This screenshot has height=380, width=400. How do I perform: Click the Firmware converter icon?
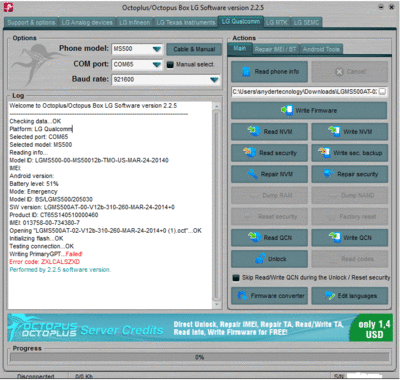[242, 295]
